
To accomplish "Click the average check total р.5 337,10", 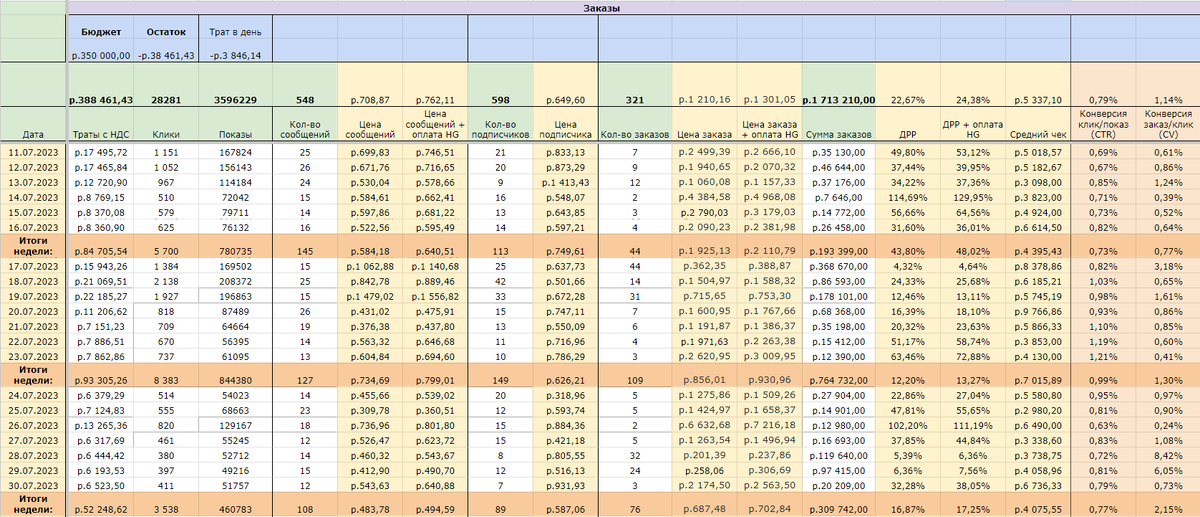I will click(x=1038, y=100).
